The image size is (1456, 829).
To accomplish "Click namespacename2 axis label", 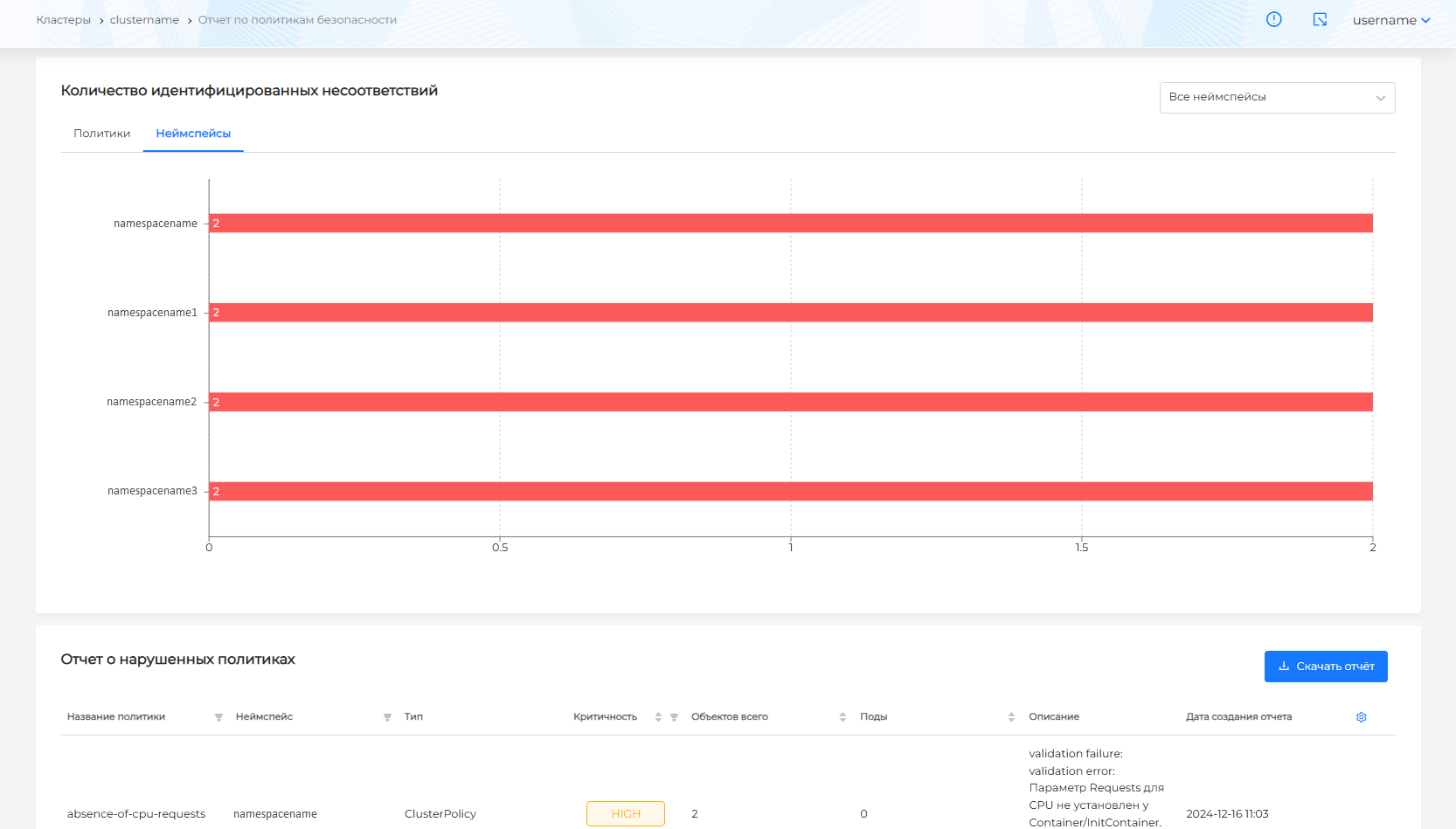I will pos(152,402).
